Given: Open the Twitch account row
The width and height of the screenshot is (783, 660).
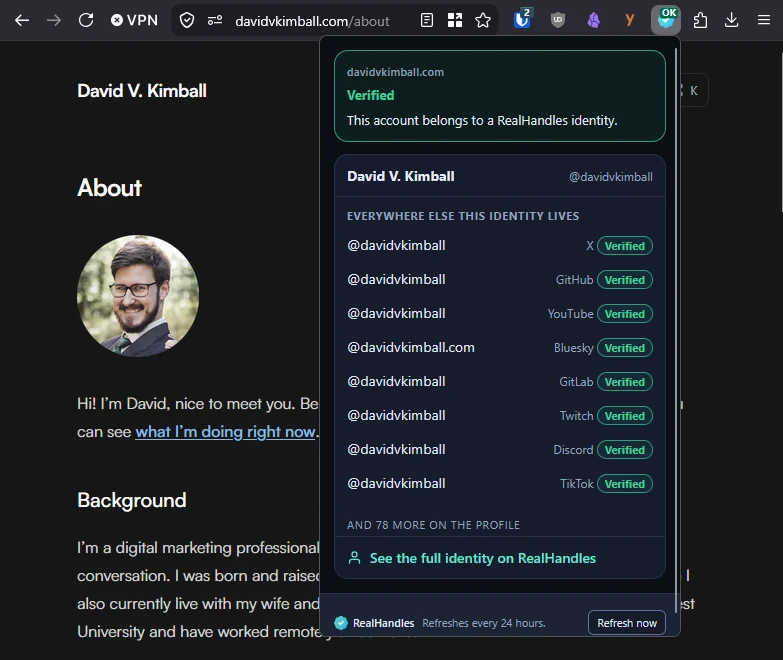Looking at the screenshot, I should click(x=500, y=415).
